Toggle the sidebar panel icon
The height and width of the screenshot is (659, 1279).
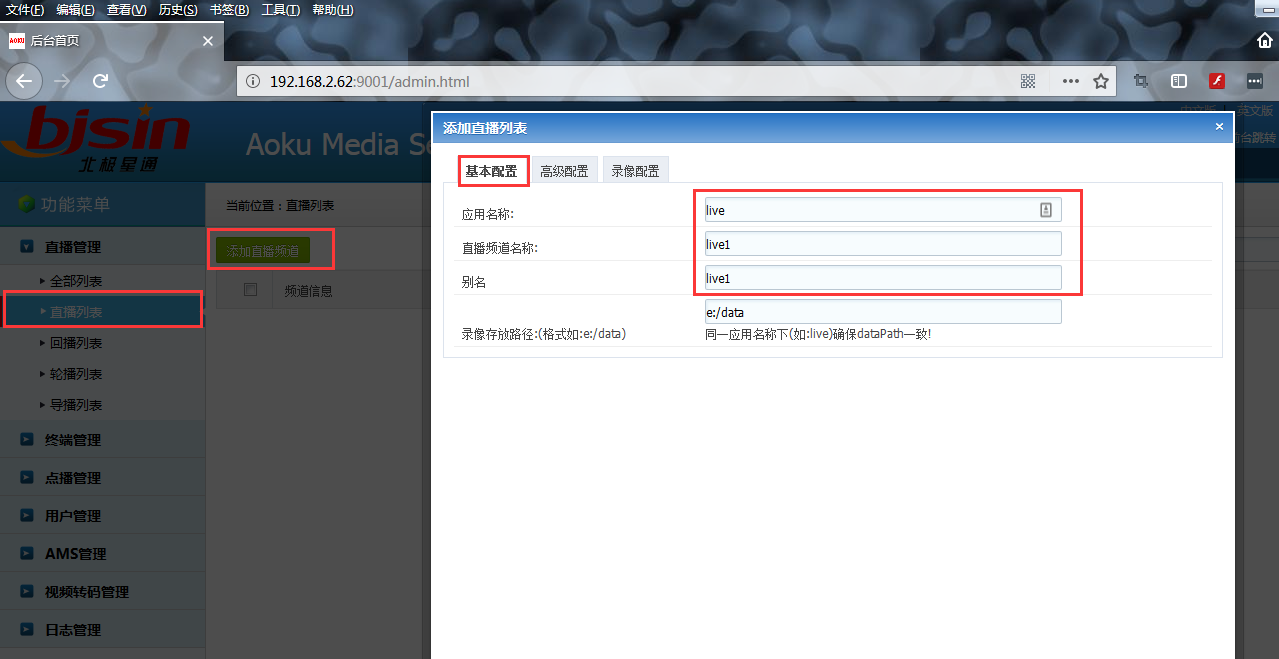(x=1179, y=81)
